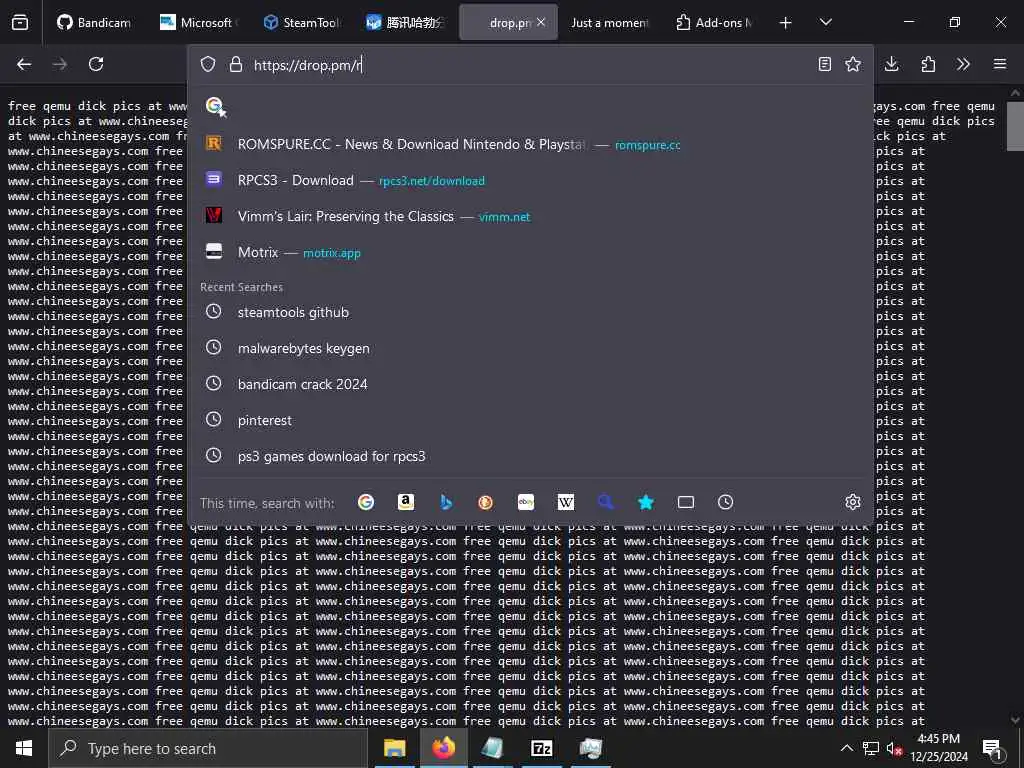Image resolution: width=1024 pixels, height=768 pixels.
Task: Search this time with eBay
Action: (526, 502)
